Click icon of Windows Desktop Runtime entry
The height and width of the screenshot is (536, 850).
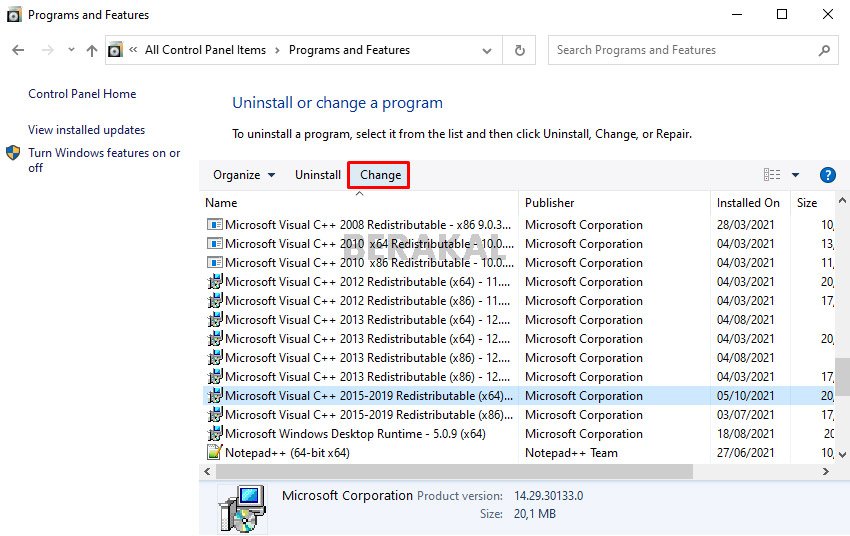coord(215,433)
